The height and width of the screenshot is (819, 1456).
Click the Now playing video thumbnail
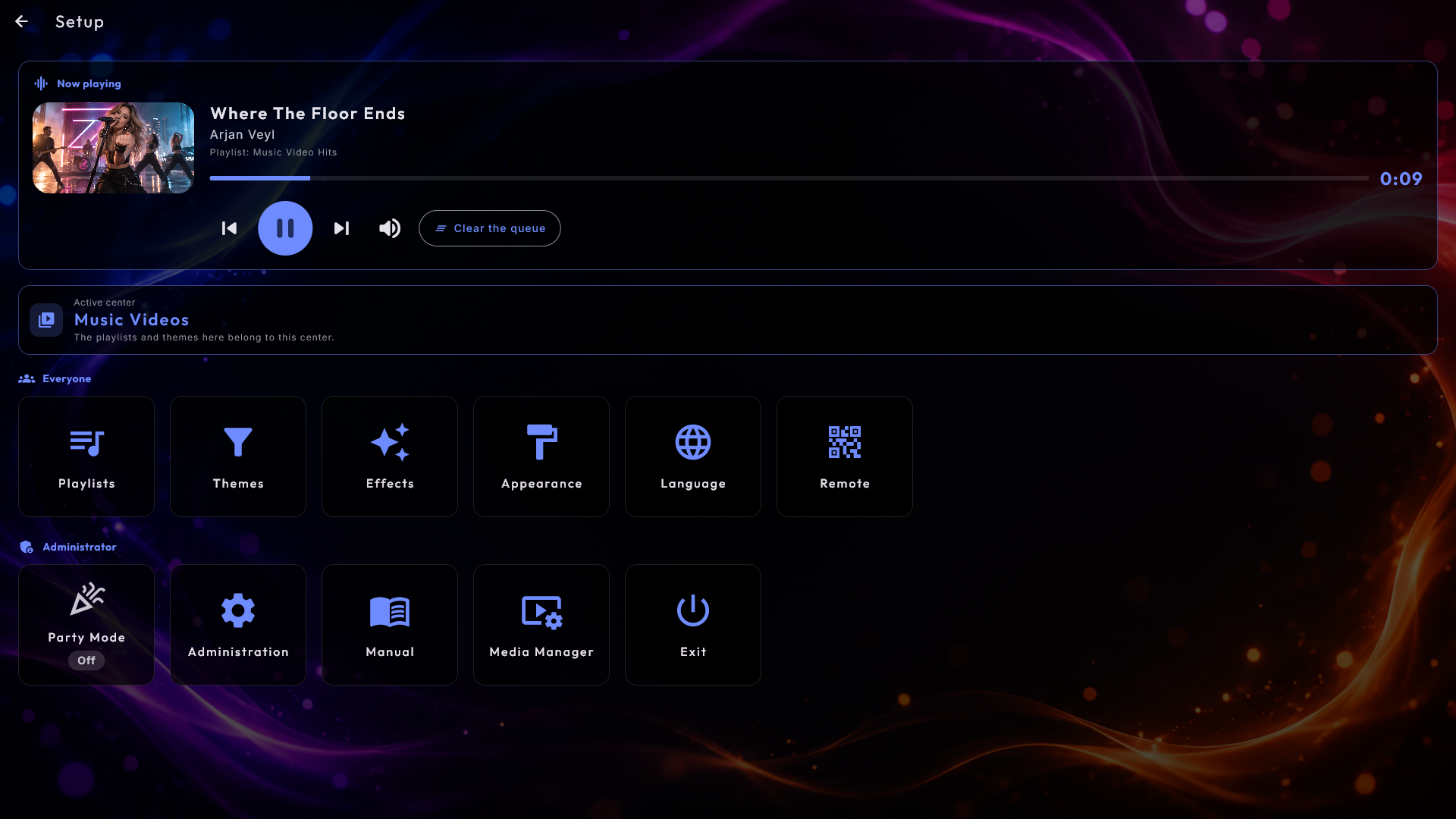(114, 148)
